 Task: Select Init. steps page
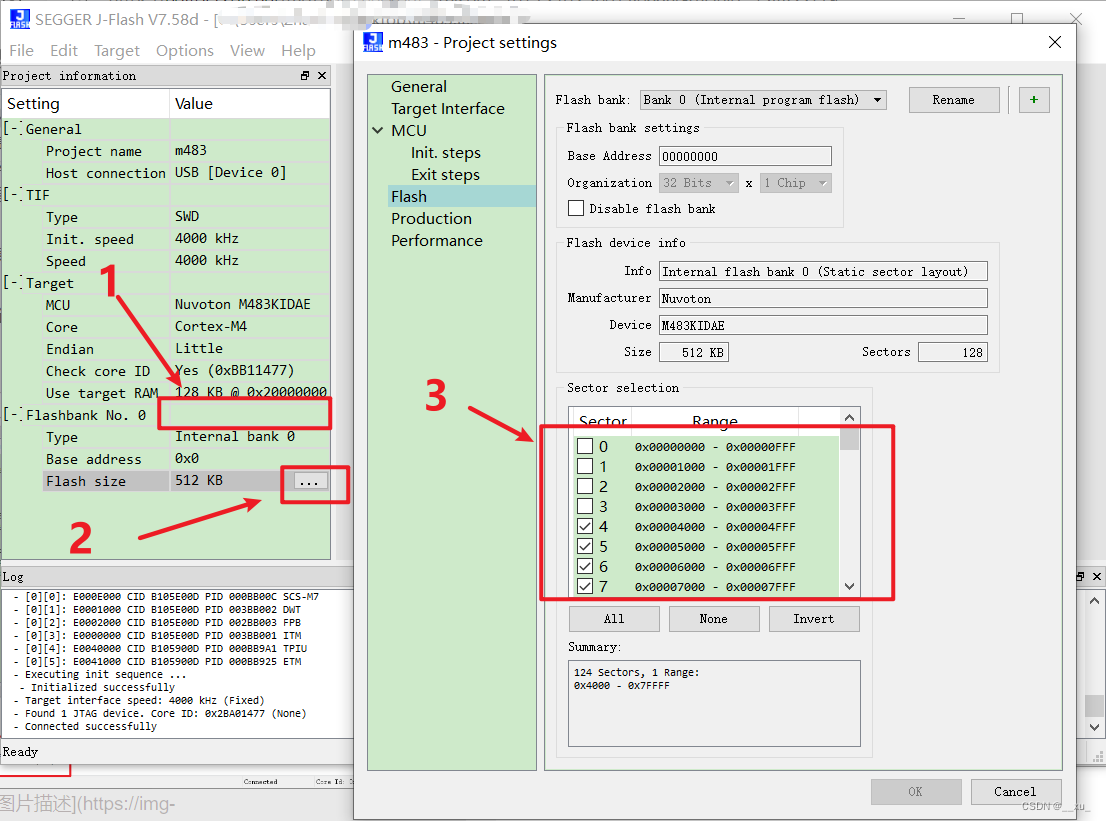446,152
